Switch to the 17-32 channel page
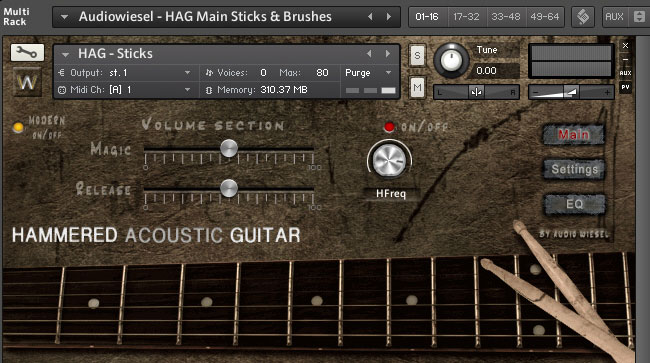650x363 pixels. tap(466, 17)
